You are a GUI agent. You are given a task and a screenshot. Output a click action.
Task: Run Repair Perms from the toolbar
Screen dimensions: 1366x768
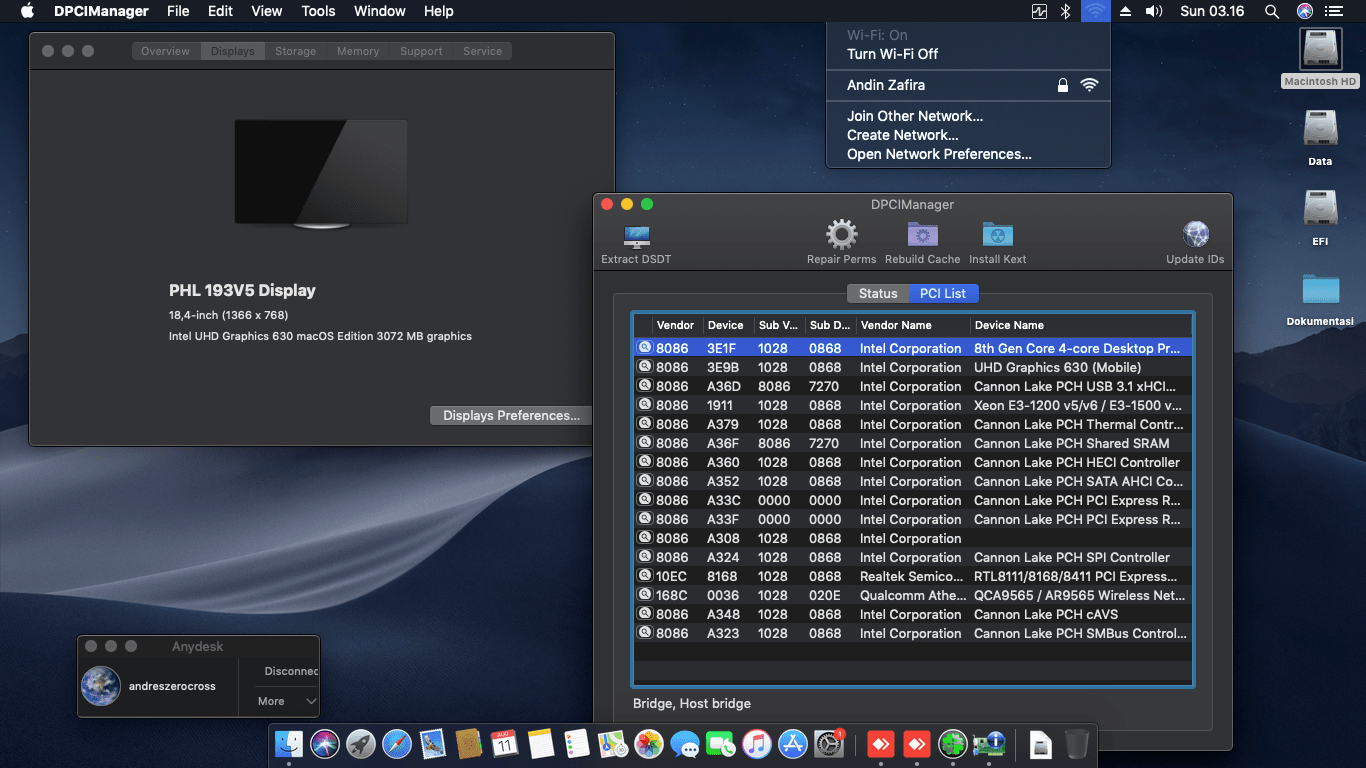coord(841,236)
